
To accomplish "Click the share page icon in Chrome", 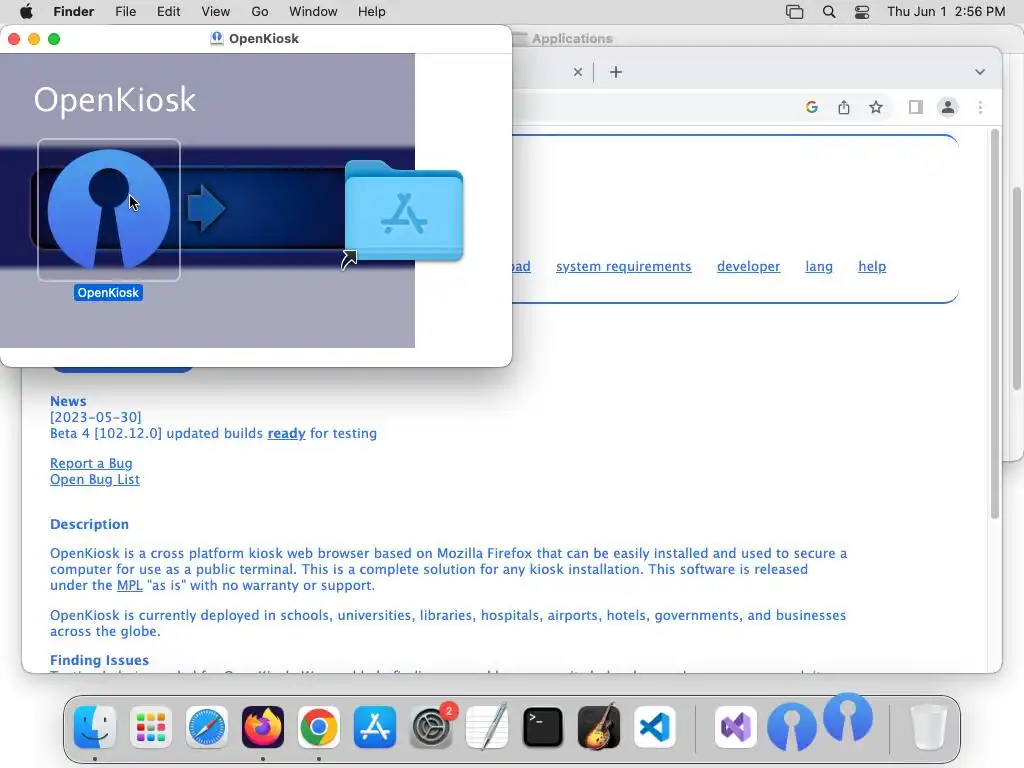I will [x=844, y=107].
